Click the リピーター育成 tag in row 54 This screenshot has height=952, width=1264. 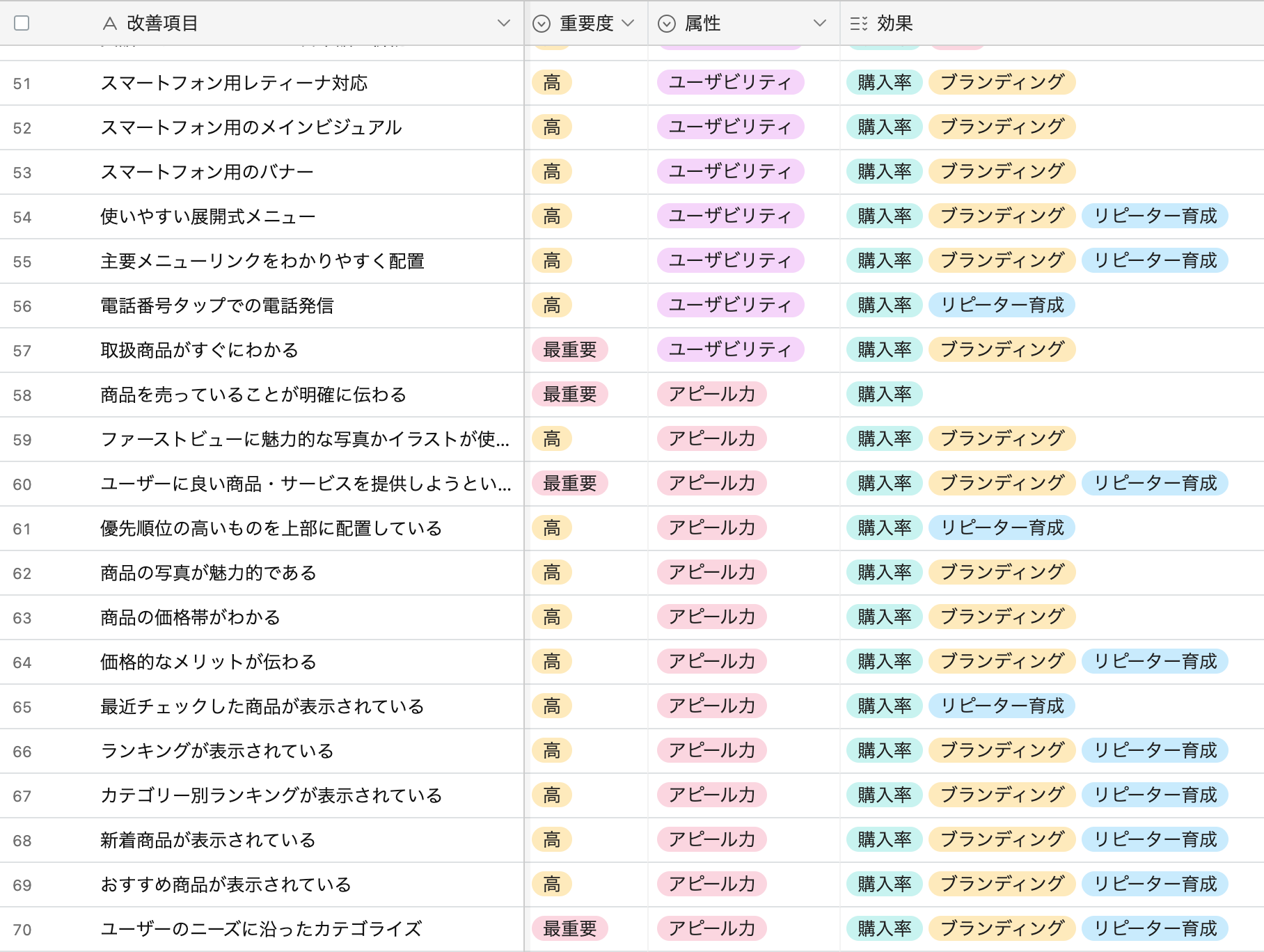click(x=1155, y=216)
